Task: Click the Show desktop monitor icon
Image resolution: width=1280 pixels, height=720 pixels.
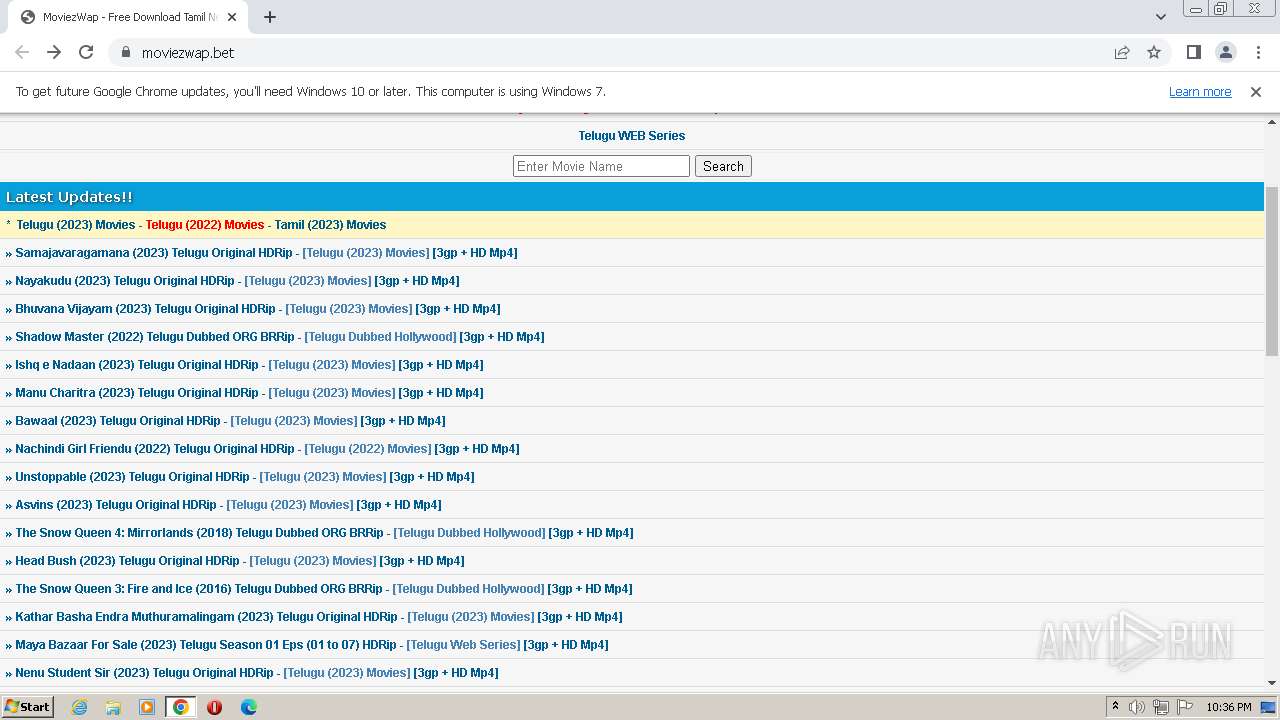Action: (x=1268, y=707)
